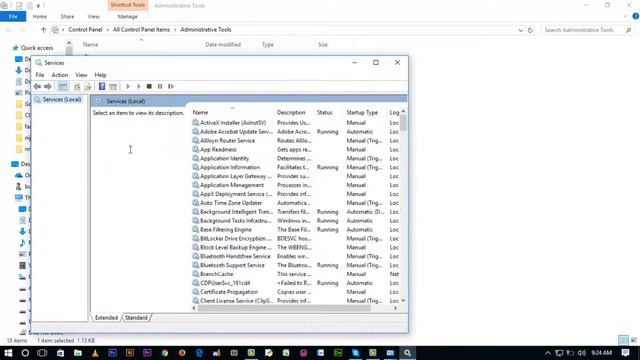The image size is (640, 360).
Task: Toggle the Show/Hide Action Pane icon
Action: (x=113, y=87)
